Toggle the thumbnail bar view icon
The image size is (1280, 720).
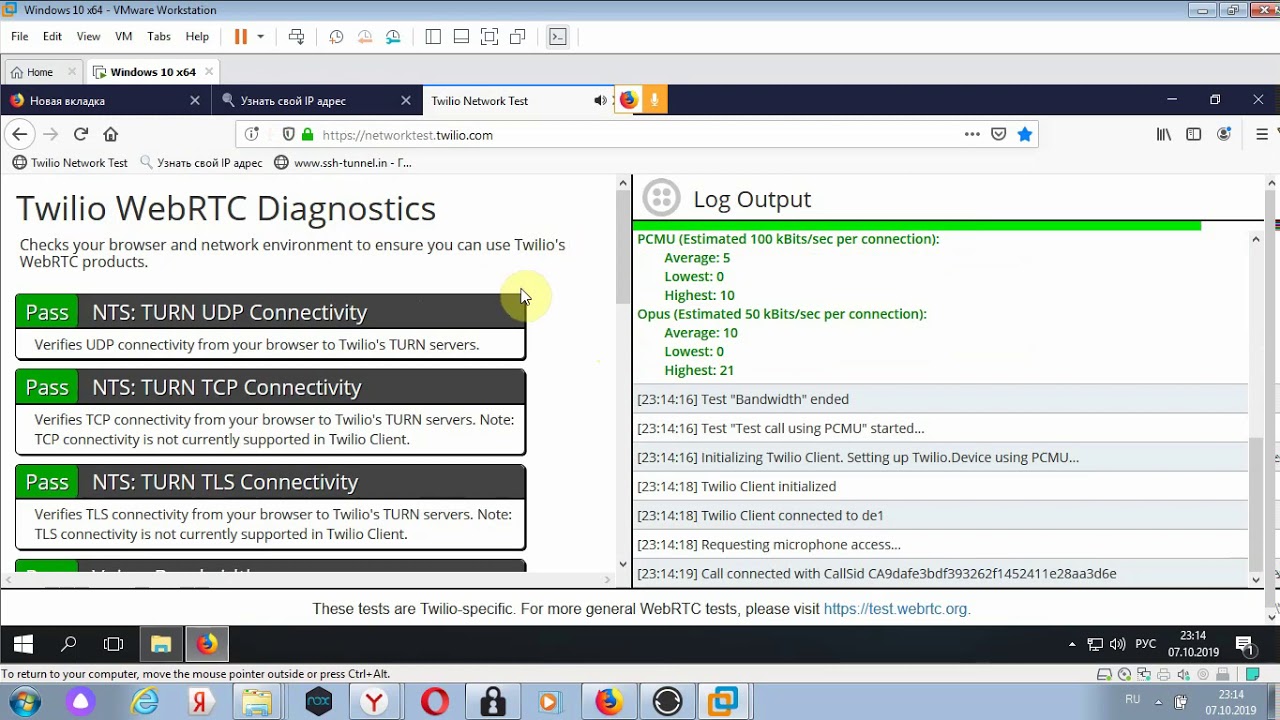pos(461,36)
